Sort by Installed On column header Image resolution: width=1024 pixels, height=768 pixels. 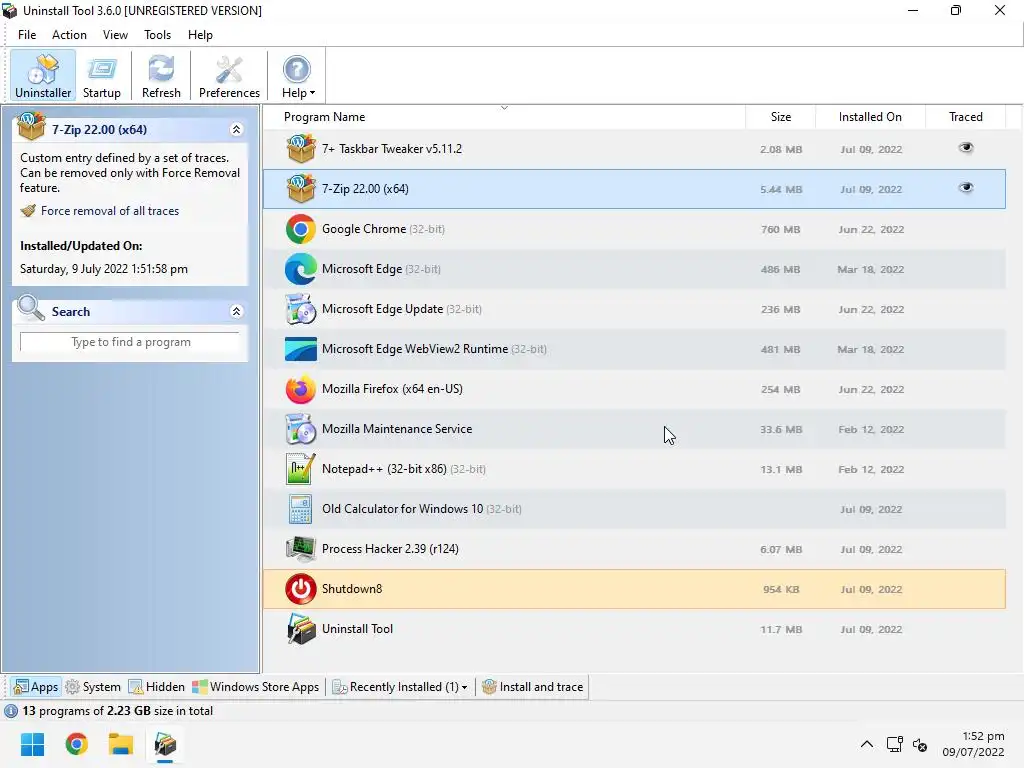tap(870, 117)
